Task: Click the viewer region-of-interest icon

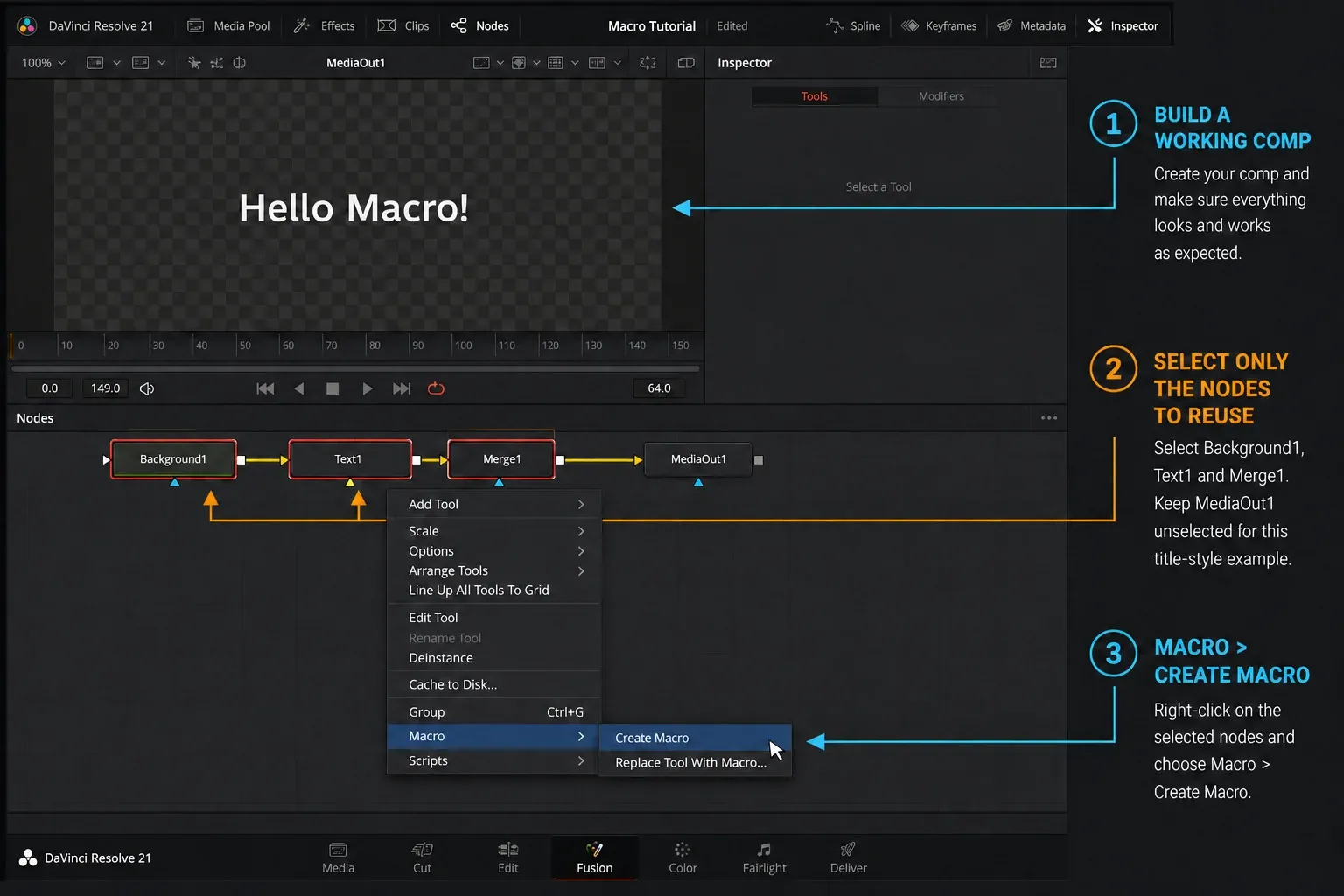Action: click(481, 63)
